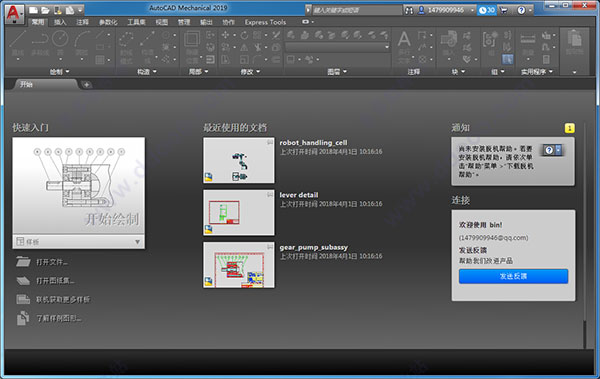The height and width of the screenshot is (379, 600).
Task: Click the construction line icon in Construction panel
Action: tap(147, 39)
